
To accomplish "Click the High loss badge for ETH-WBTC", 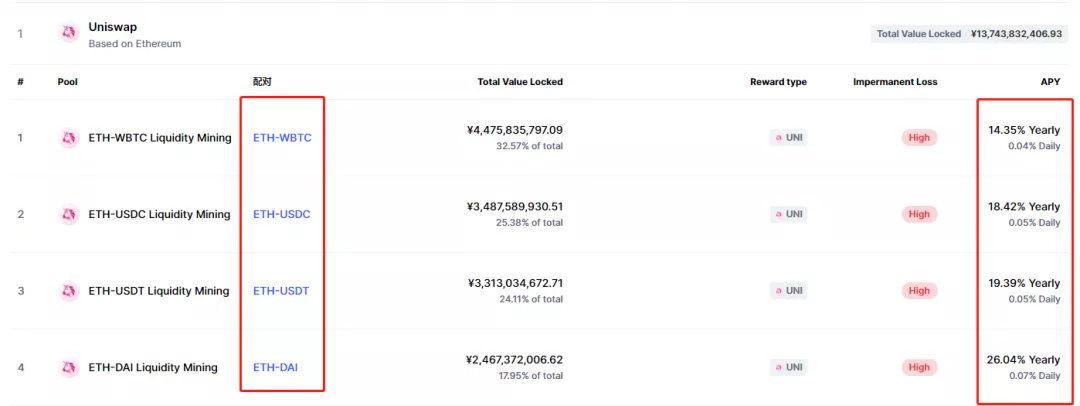I will click(919, 137).
